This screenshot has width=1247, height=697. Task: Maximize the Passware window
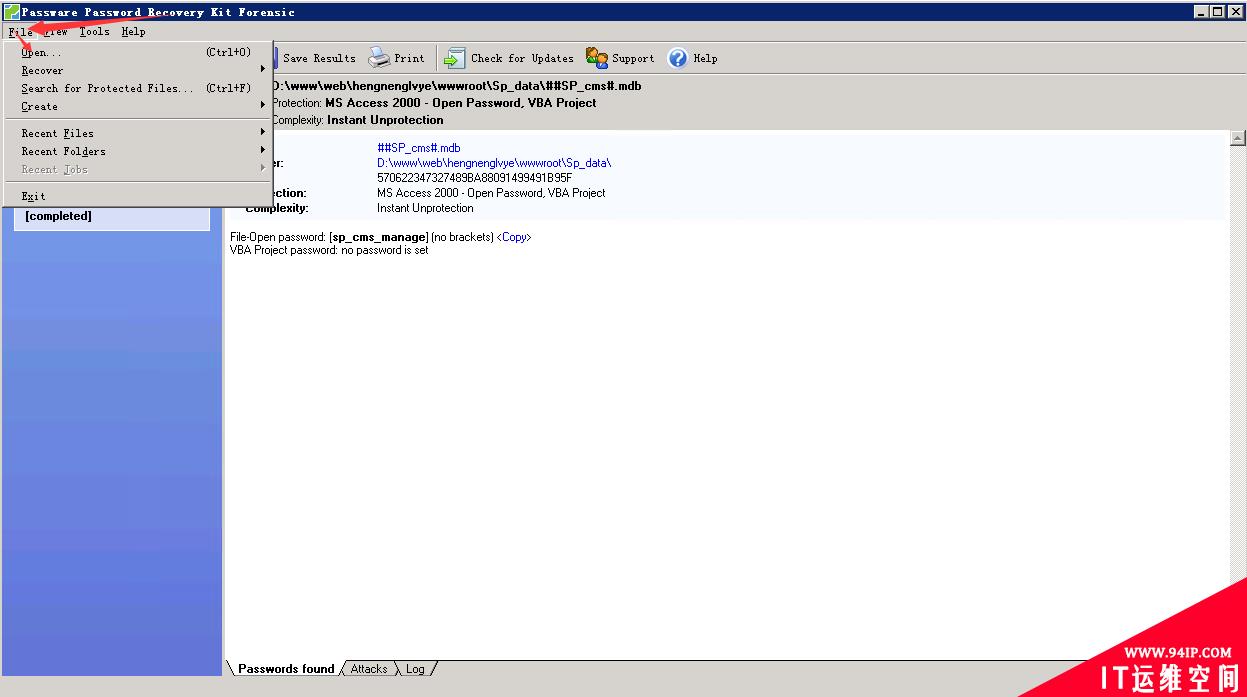pyautogui.click(x=1218, y=12)
